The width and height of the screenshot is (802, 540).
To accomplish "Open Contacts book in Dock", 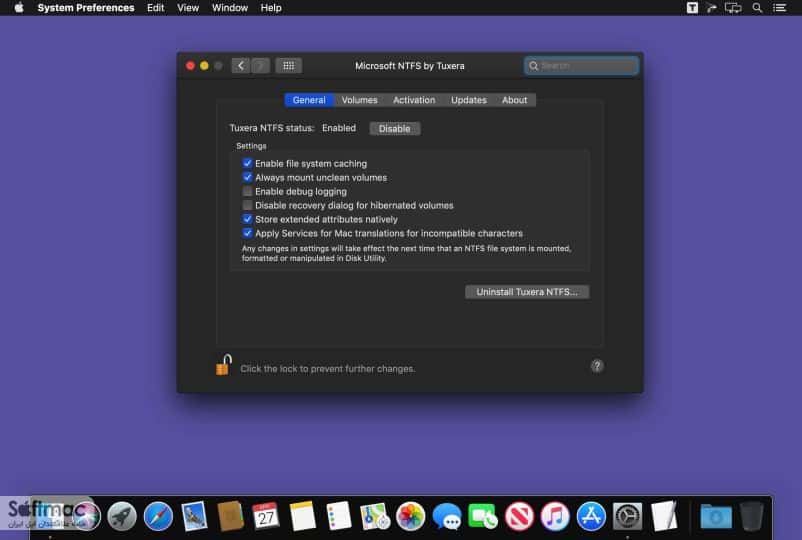I will [230, 516].
